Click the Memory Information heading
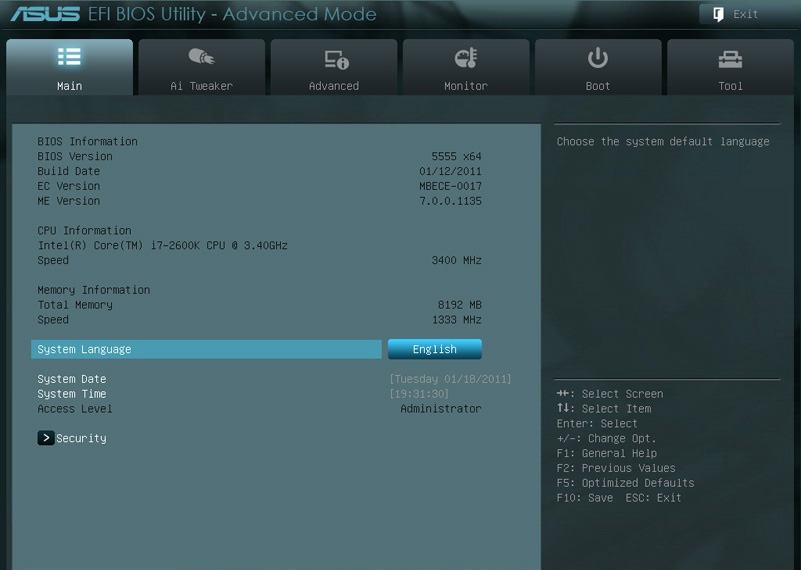Image resolution: width=801 pixels, height=570 pixels. click(x=93, y=290)
